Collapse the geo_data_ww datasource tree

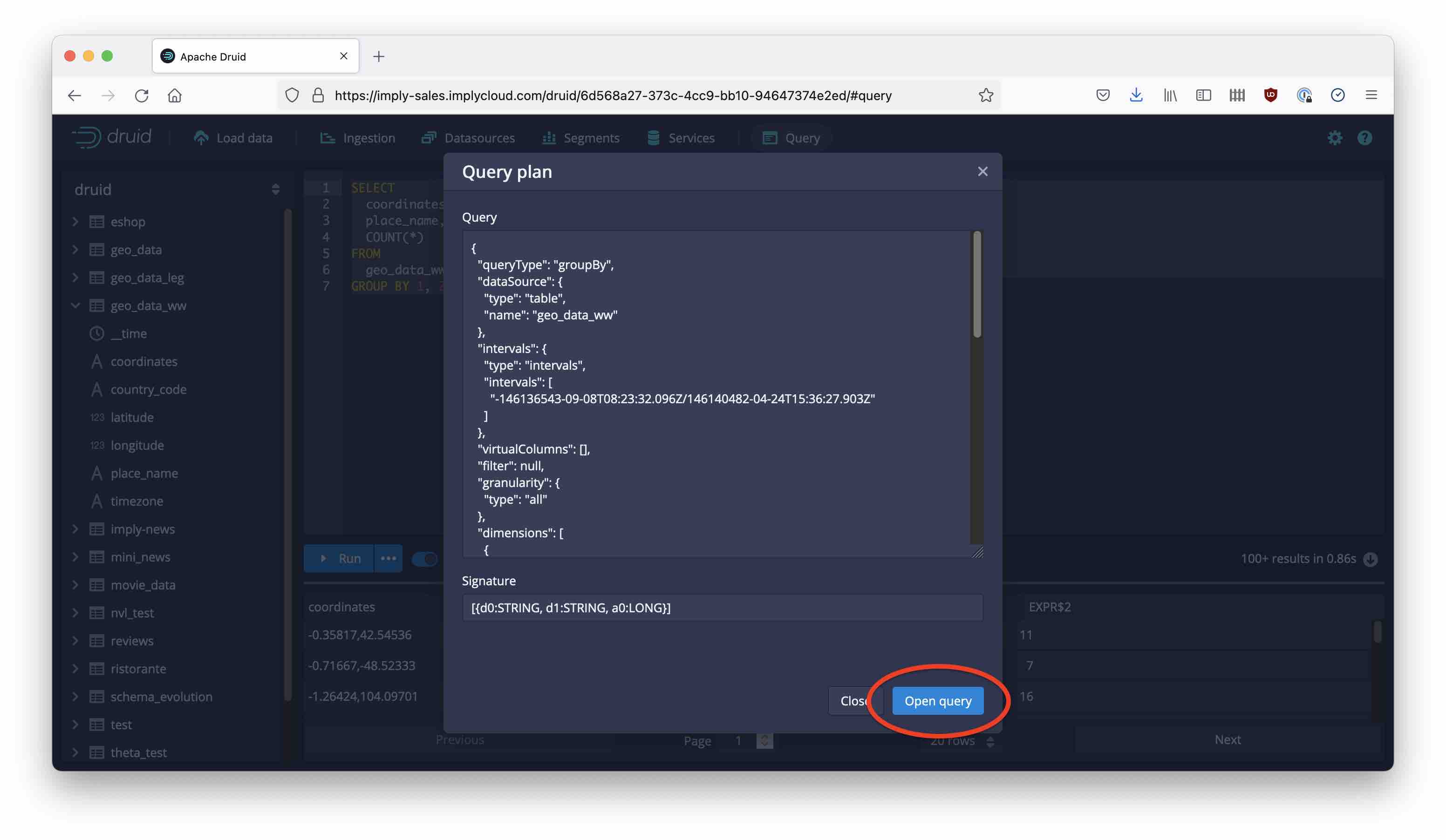click(75, 305)
